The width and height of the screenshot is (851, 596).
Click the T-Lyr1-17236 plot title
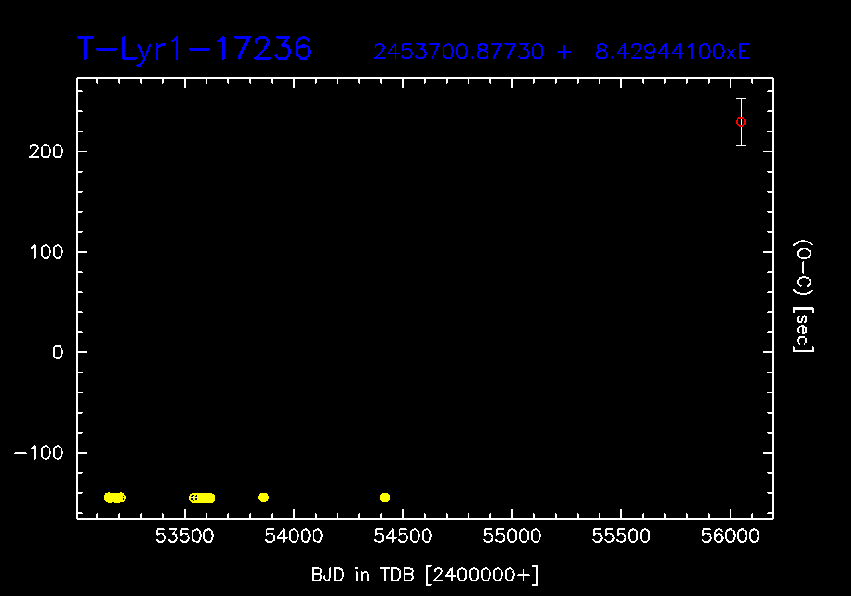195,48
